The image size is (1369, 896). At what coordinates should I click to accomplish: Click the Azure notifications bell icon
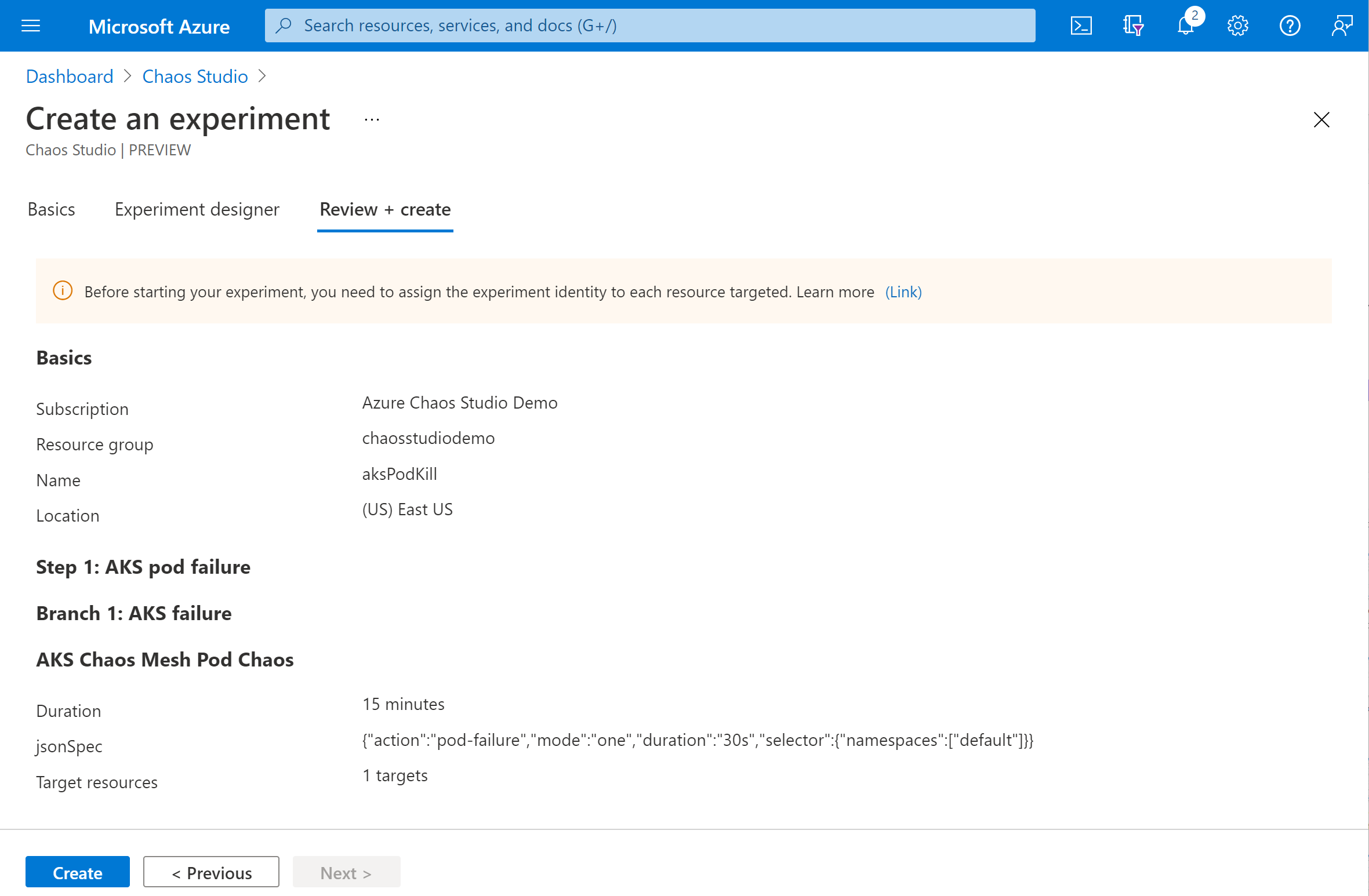(x=1185, y=25)
